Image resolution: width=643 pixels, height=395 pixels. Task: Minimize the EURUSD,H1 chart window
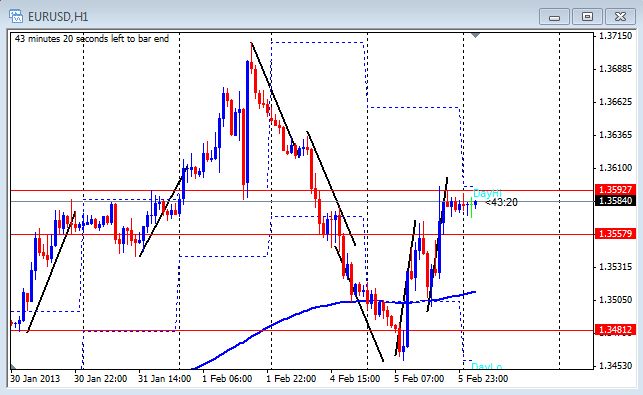pyautogui.click(x=554, y=17)
